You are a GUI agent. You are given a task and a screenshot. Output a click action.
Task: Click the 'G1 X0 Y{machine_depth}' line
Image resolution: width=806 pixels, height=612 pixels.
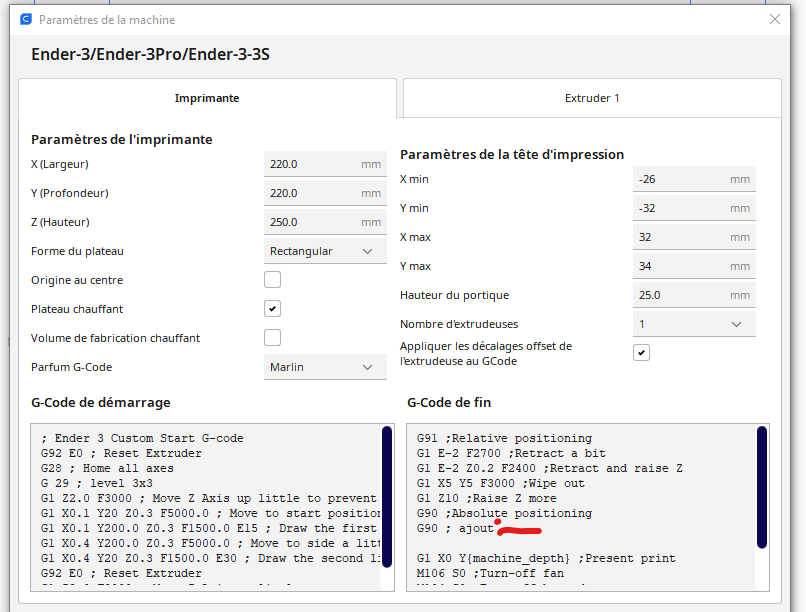pyautogui.click(x=546, y=559)
